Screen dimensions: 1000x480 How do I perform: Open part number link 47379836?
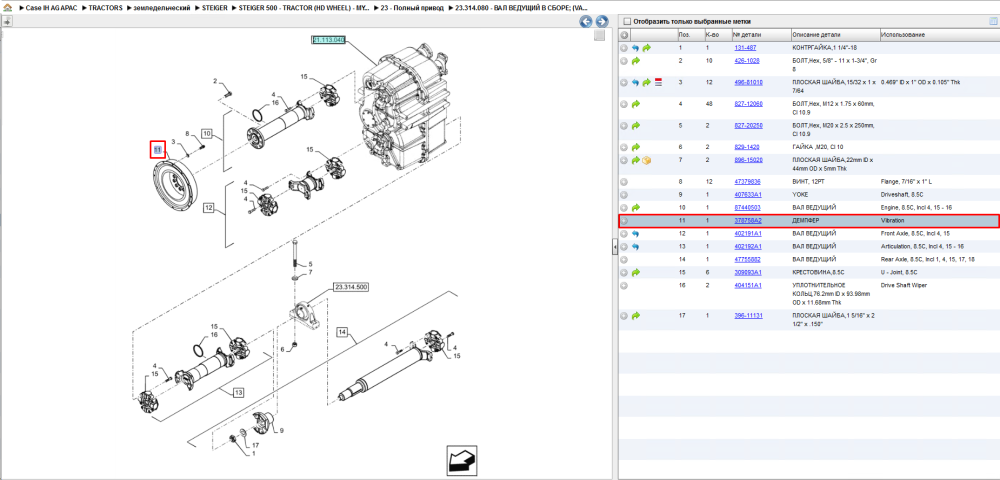coord(747,182)
